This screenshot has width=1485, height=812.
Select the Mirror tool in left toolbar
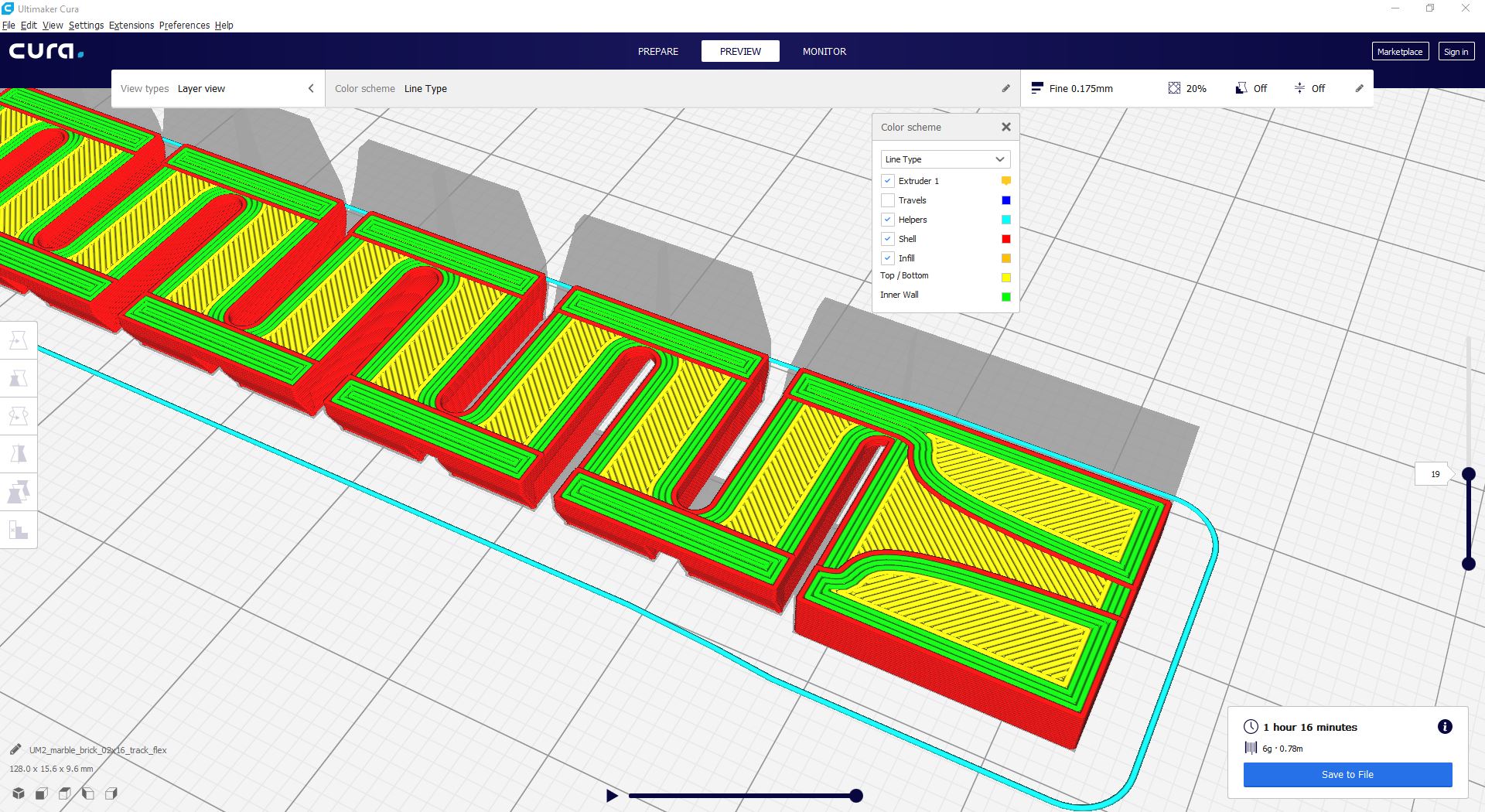(x=19, y=454)
